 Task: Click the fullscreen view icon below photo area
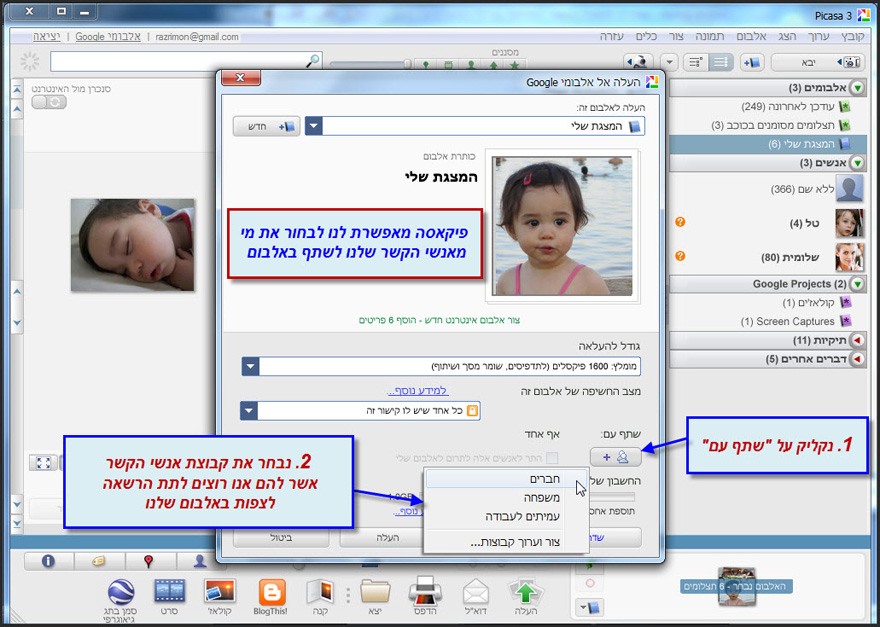[x=43, y=463]
